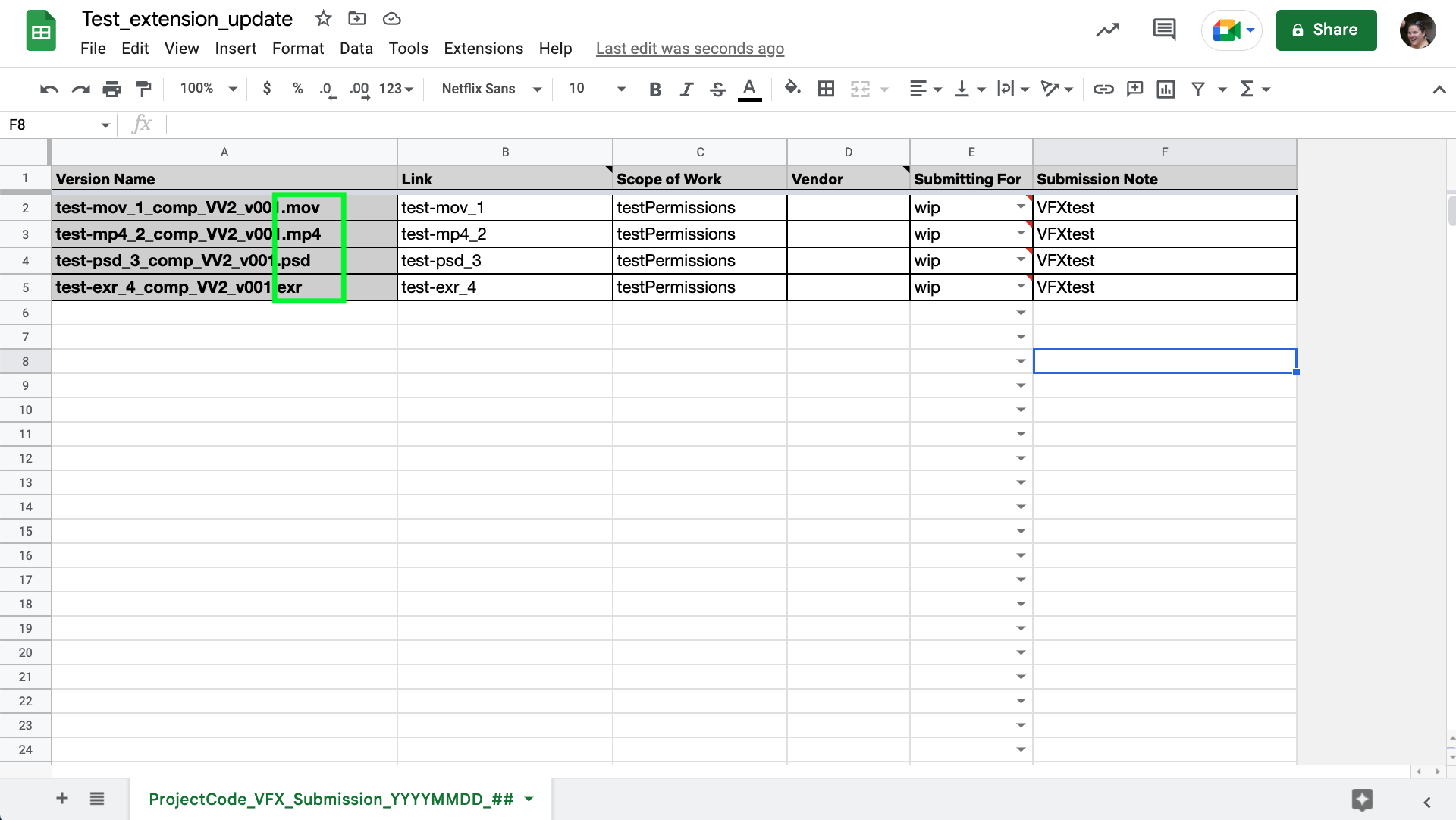The image size is (1456, 820).
Task: Select the ProjectCode_VFX_Submission sheet tab
Action: tap(331, 799)
